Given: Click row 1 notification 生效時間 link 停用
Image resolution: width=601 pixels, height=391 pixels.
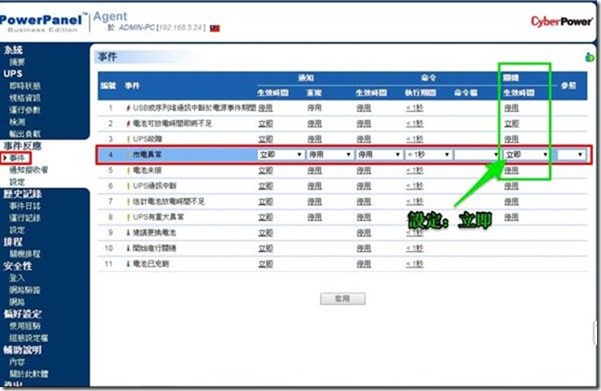Looking at the screenshot, I should [x=265, y=108].
